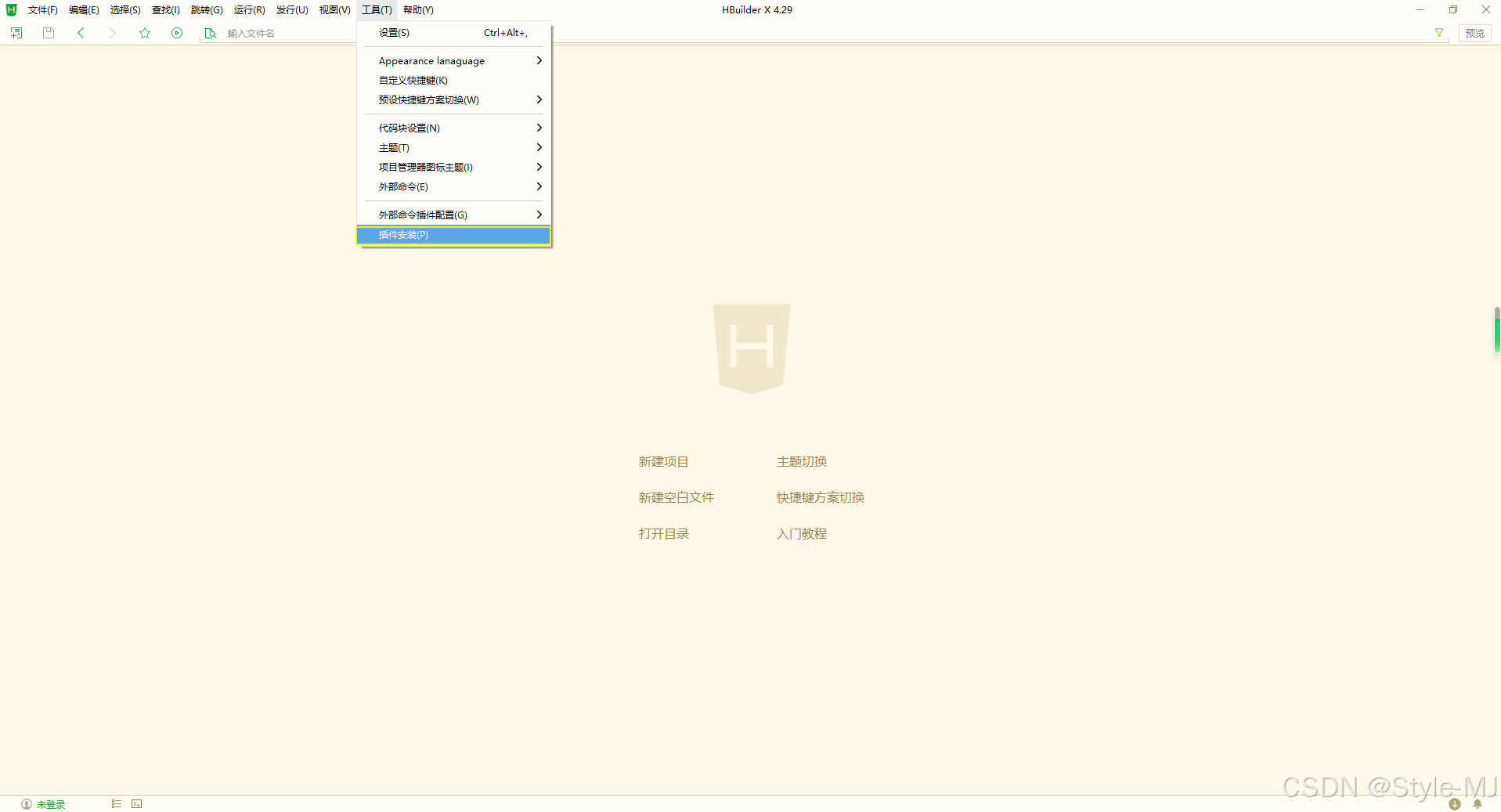Screen dimensions: 1501x812
Task: Click the download update icon in status bar
Action: coord(1455,804)
